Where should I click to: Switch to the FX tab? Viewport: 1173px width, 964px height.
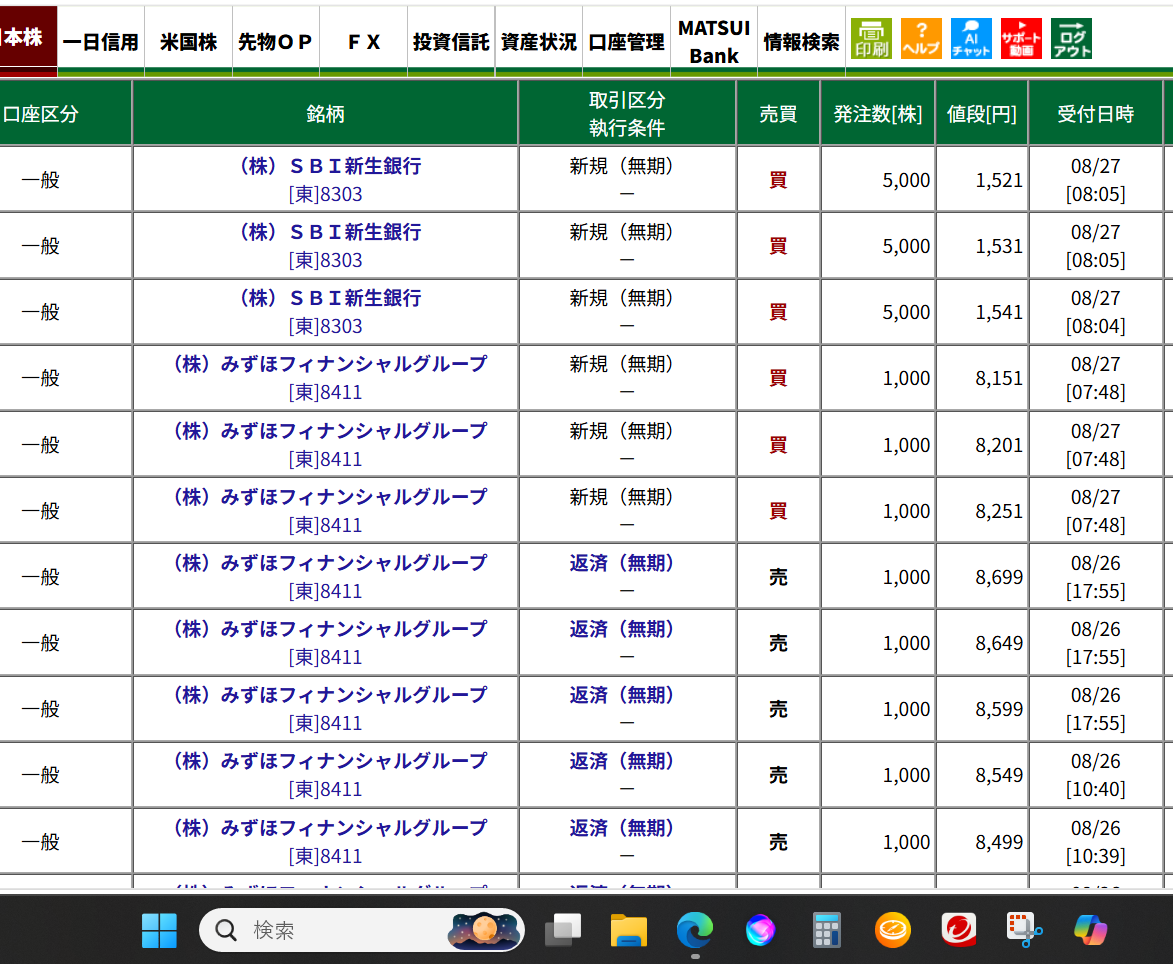364,42
